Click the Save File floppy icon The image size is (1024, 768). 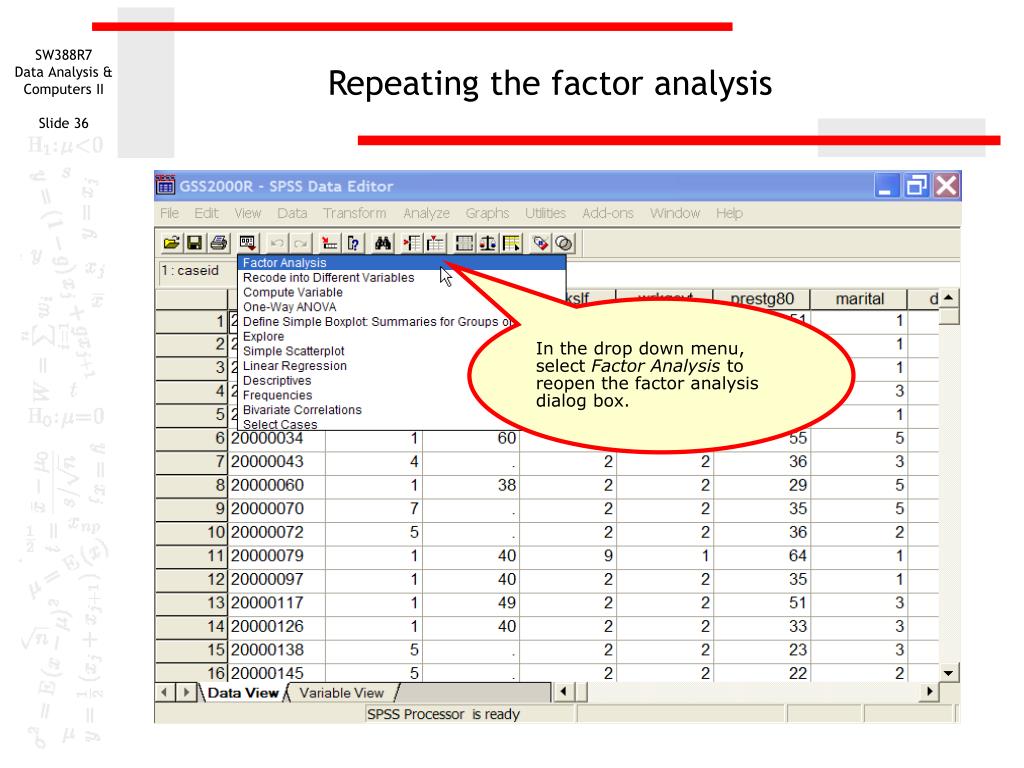pyautogui.click(x=194, y=244)
